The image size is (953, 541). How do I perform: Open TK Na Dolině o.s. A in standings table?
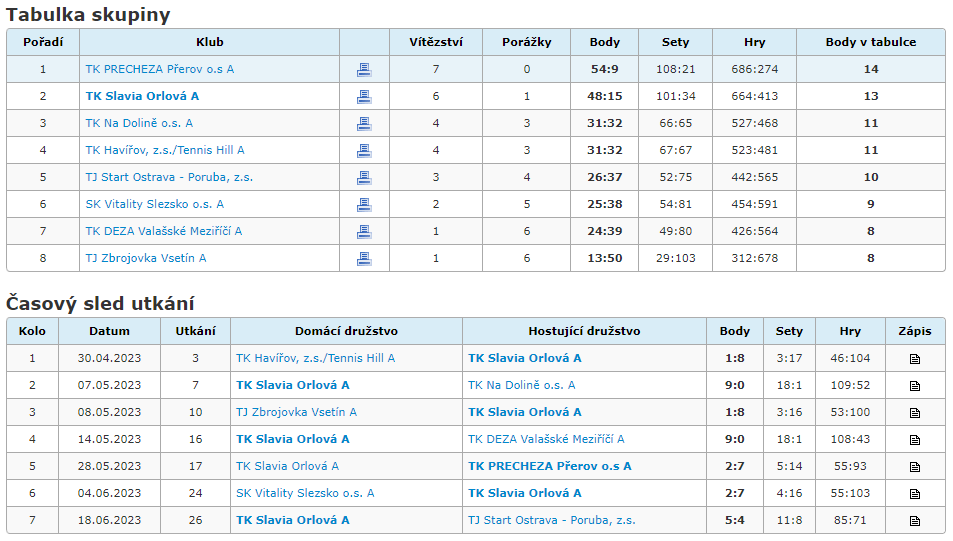click(139, 123)
